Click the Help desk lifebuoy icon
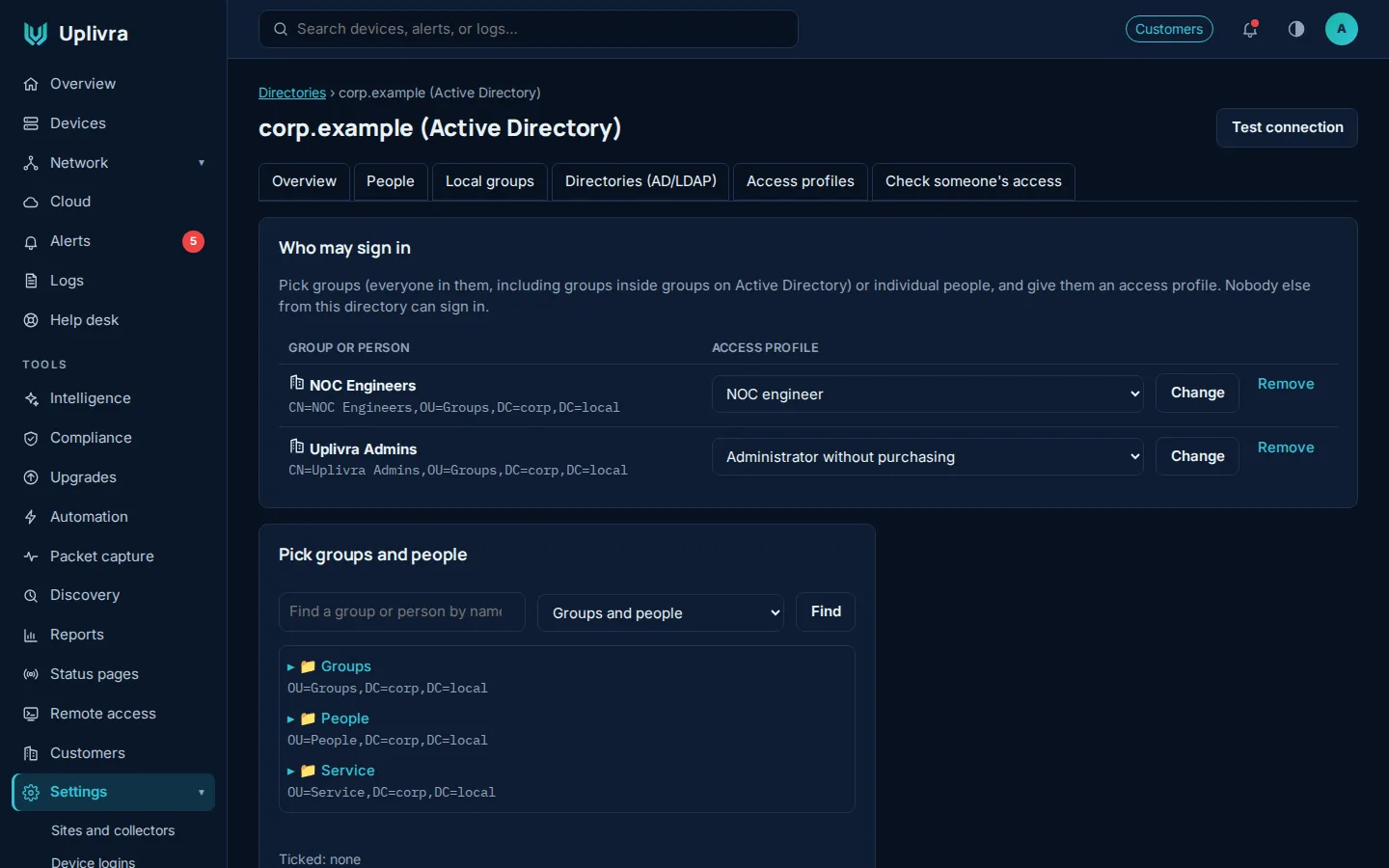1389x868 pixels. 31,320
